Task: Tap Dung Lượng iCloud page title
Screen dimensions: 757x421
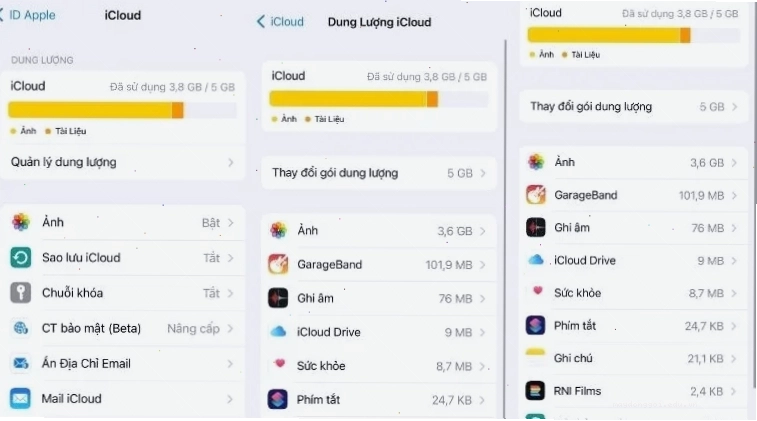Action: (x=379, y=22)
